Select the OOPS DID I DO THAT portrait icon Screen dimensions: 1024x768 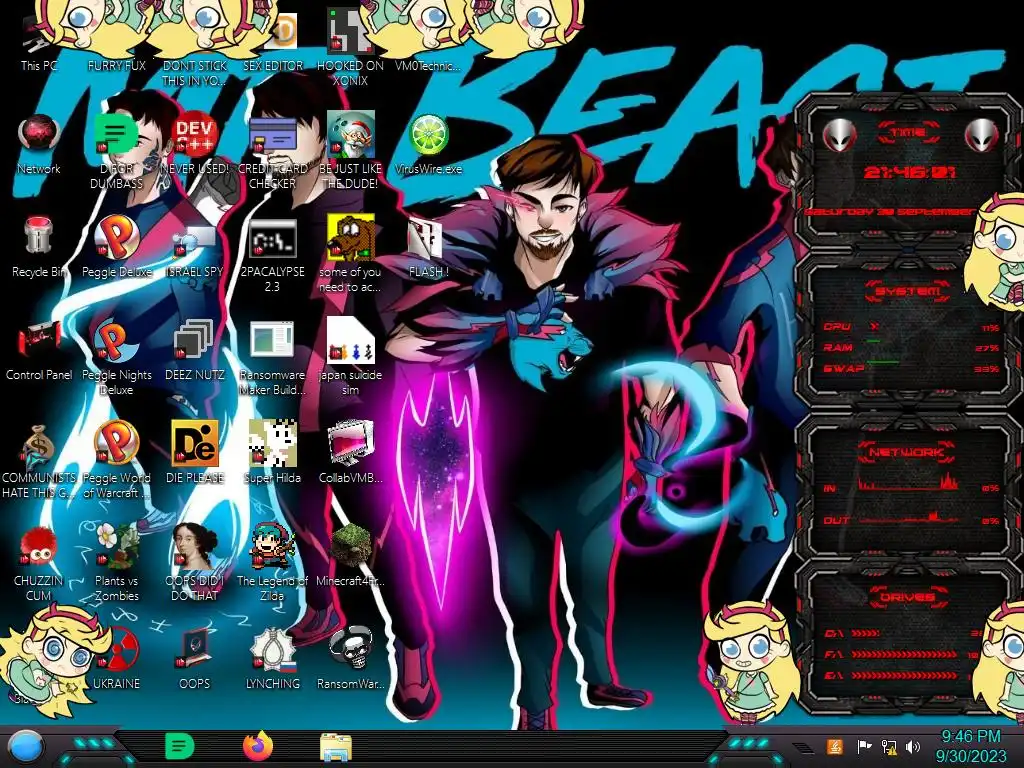click(195, 563)
